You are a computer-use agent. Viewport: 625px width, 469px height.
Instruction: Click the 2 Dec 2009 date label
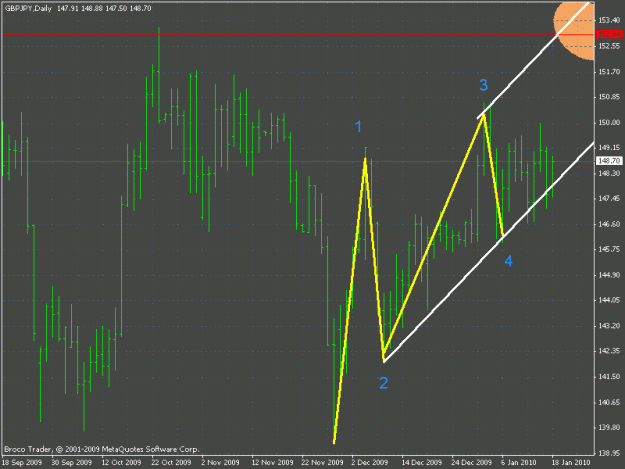(x=369, y=463)
